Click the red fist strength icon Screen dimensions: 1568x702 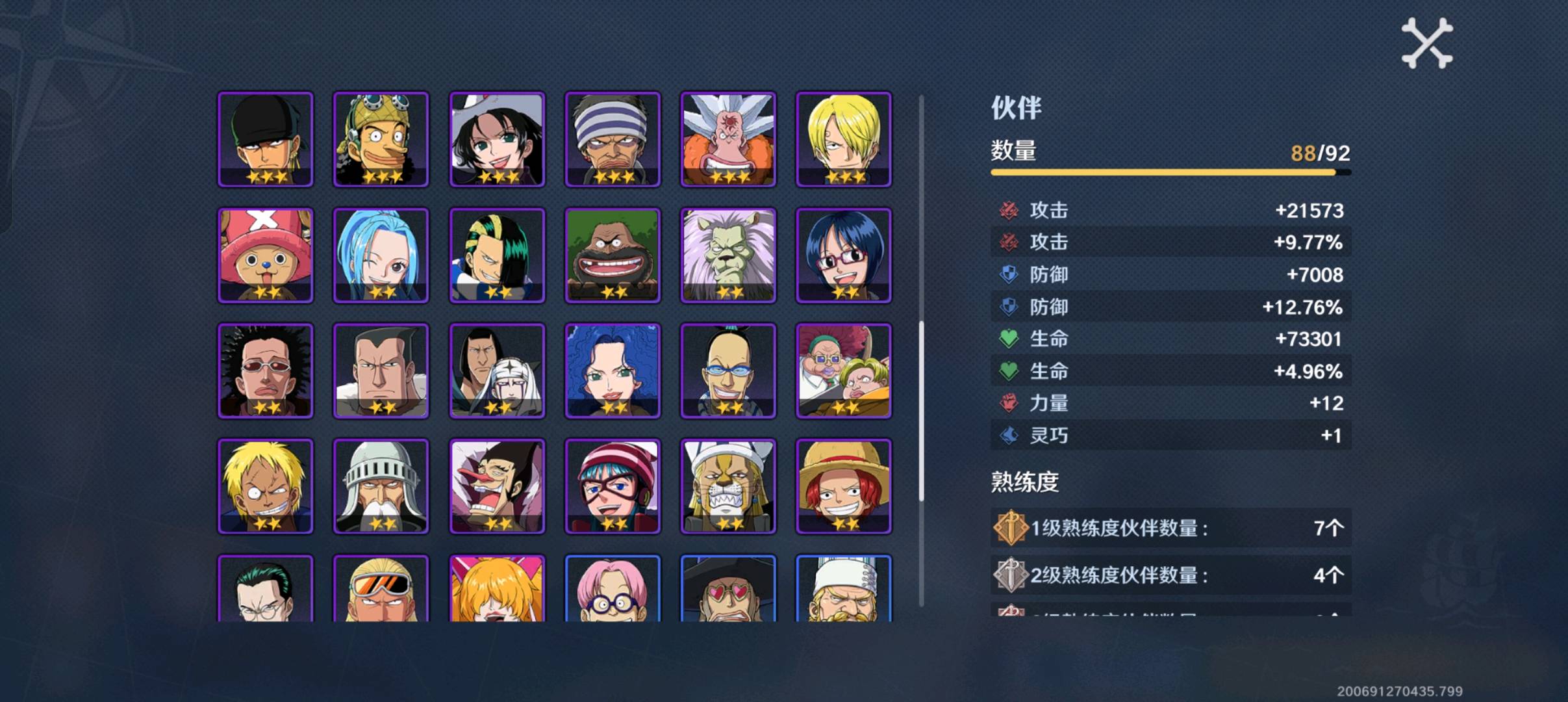point(1008,403)
